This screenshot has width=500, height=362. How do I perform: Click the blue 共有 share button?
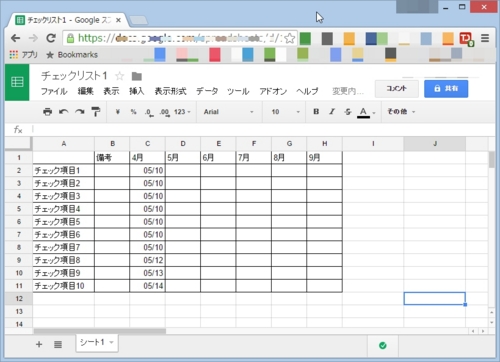(446, 89)
